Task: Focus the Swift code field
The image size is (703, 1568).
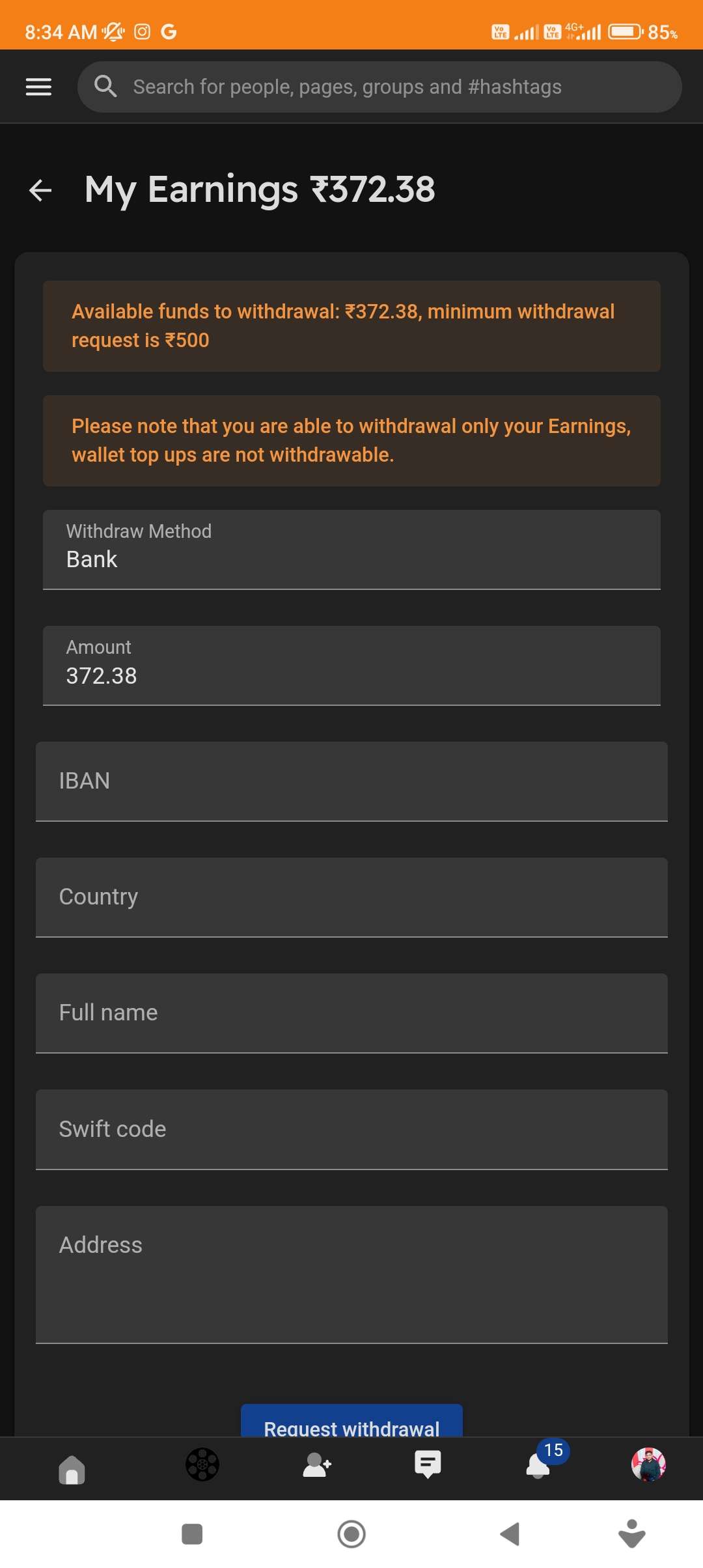Action: tap(351, 1129)
